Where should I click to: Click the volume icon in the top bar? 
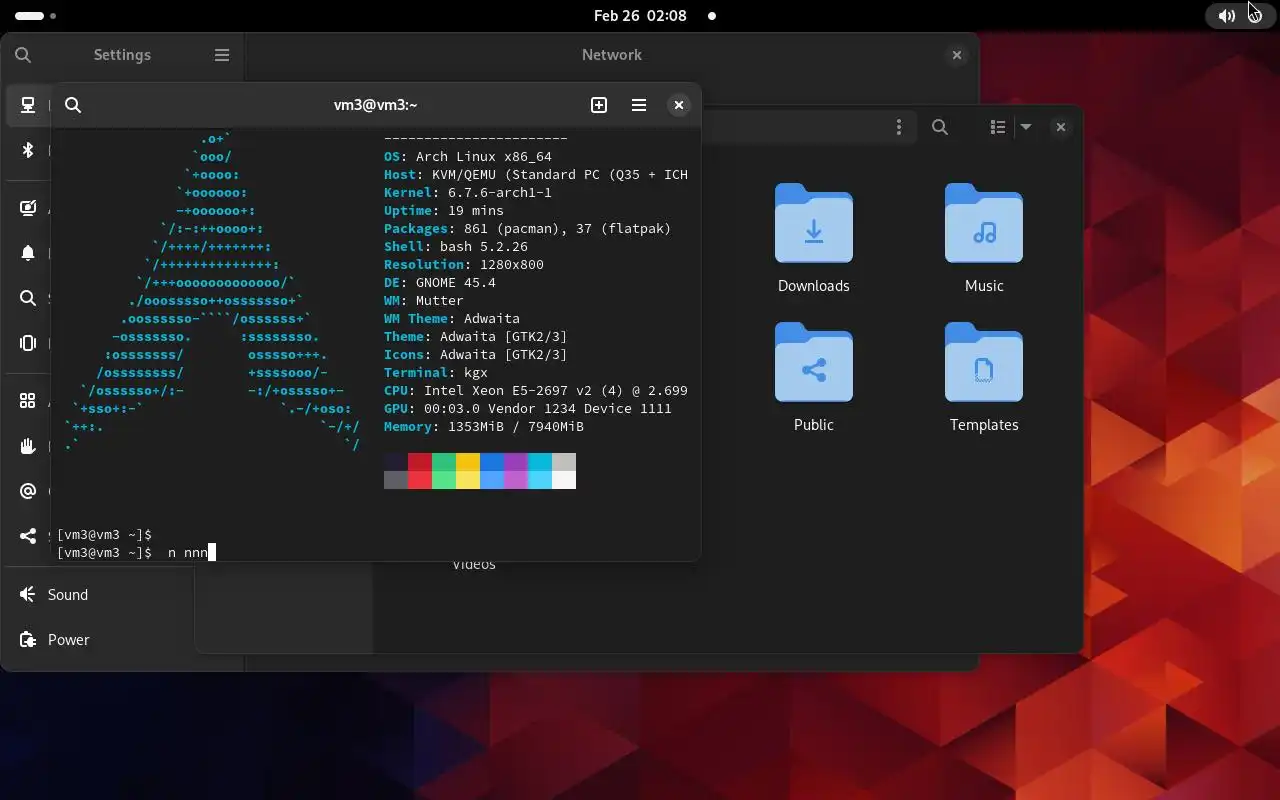tap(1226, 16)
